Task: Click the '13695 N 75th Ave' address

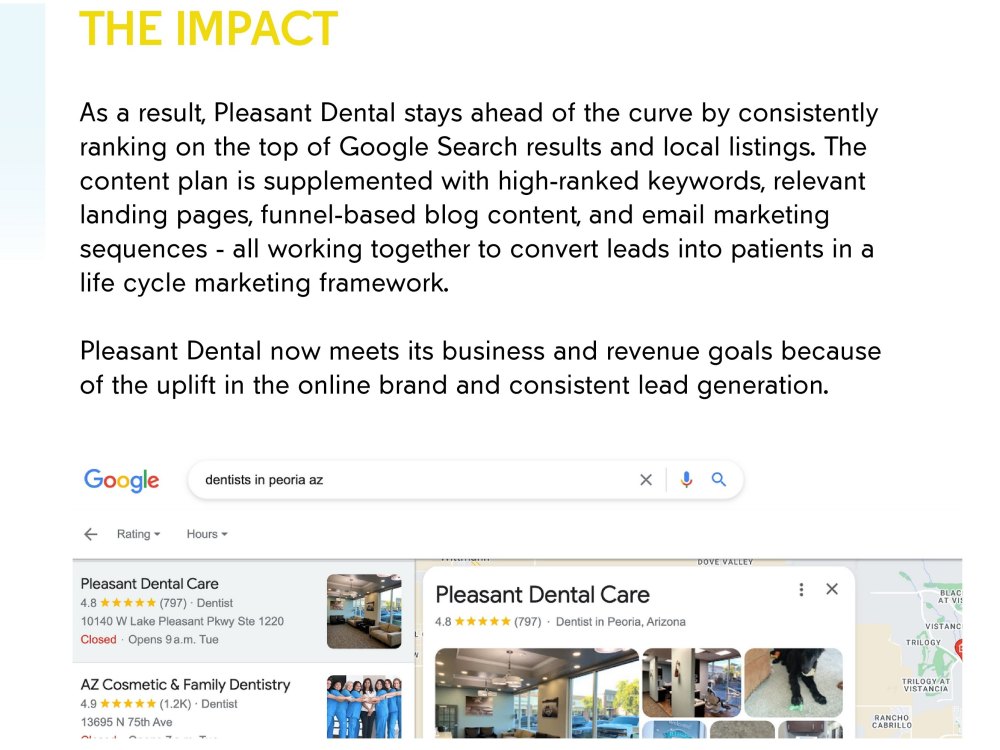Action: coord(126,722)
